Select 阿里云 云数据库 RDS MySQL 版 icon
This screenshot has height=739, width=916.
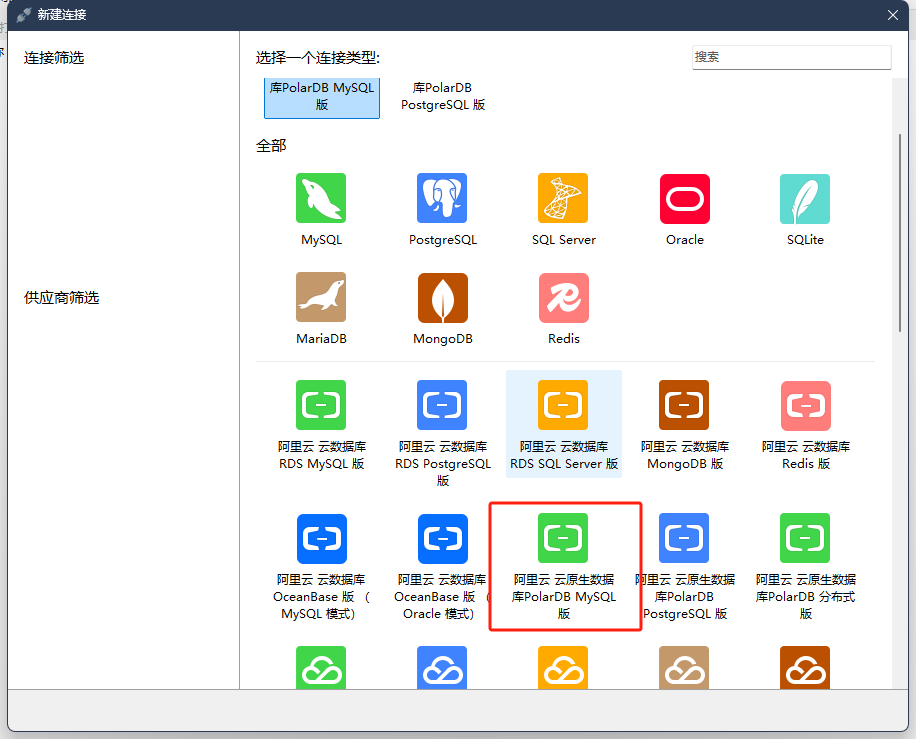321,405
